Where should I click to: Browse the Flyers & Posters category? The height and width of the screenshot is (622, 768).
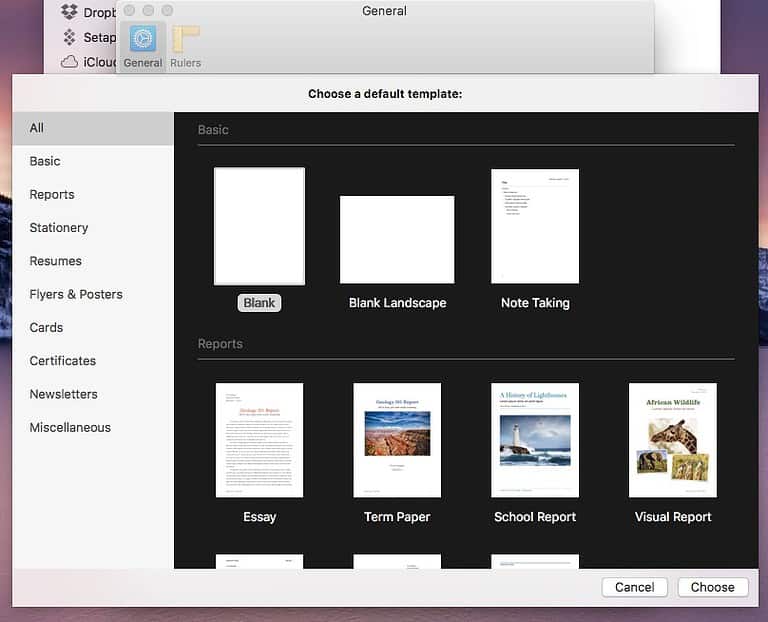click(76, 294)
